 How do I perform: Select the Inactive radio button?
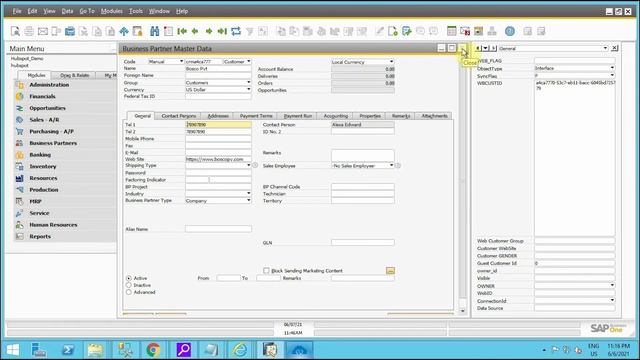coord(129,285)
